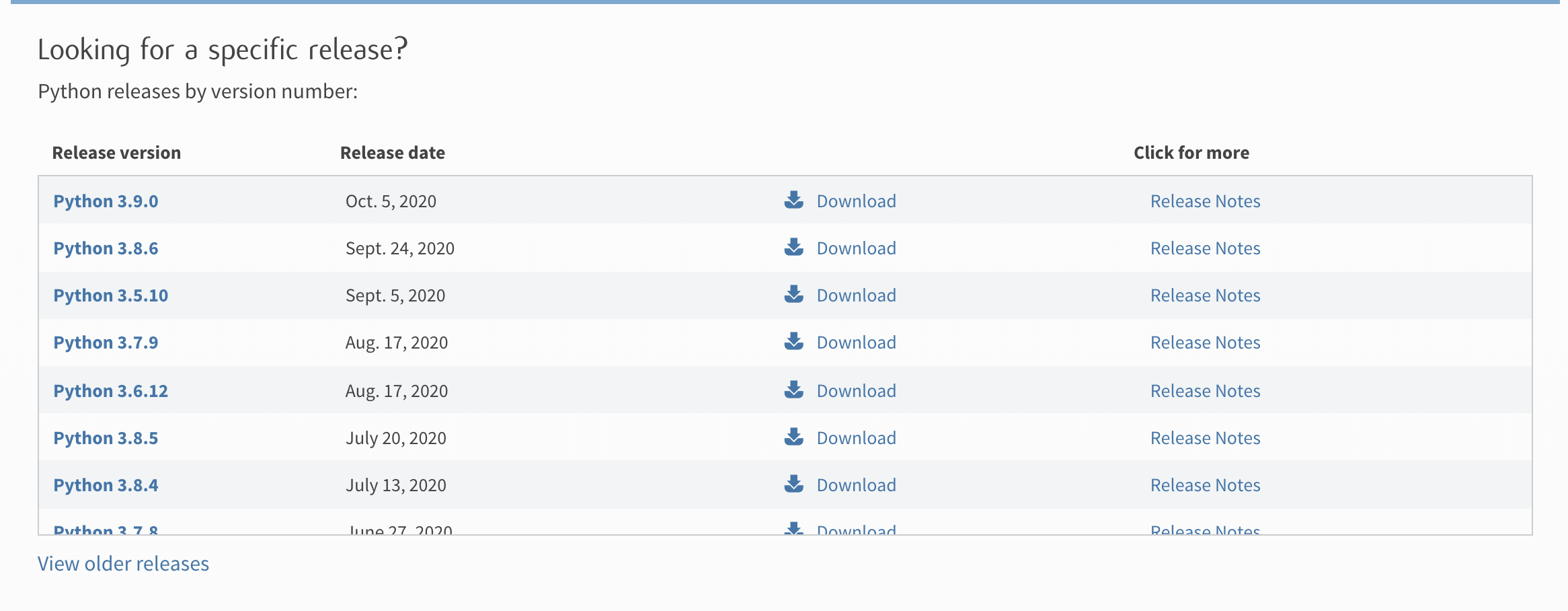Click download icon for Python 3.9.0

click(793, 200)
